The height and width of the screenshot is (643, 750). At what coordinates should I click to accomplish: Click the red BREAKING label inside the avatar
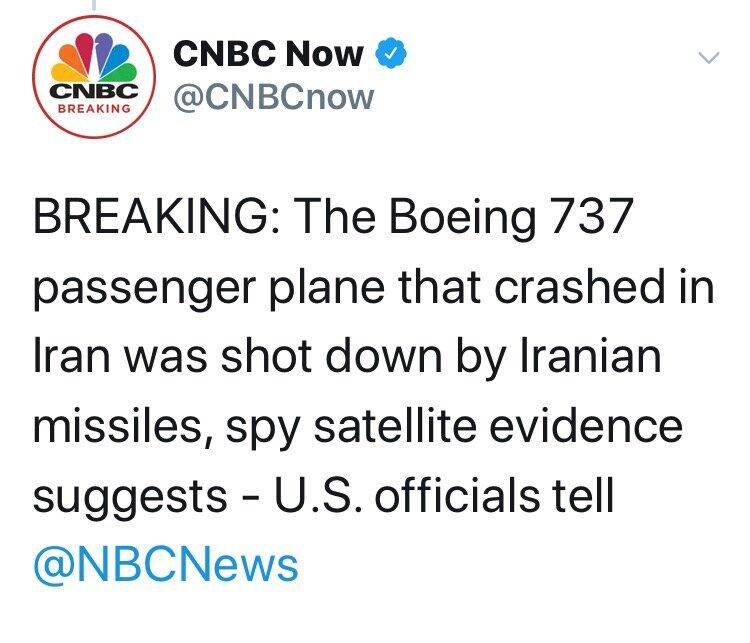click(x=93, y=109)
